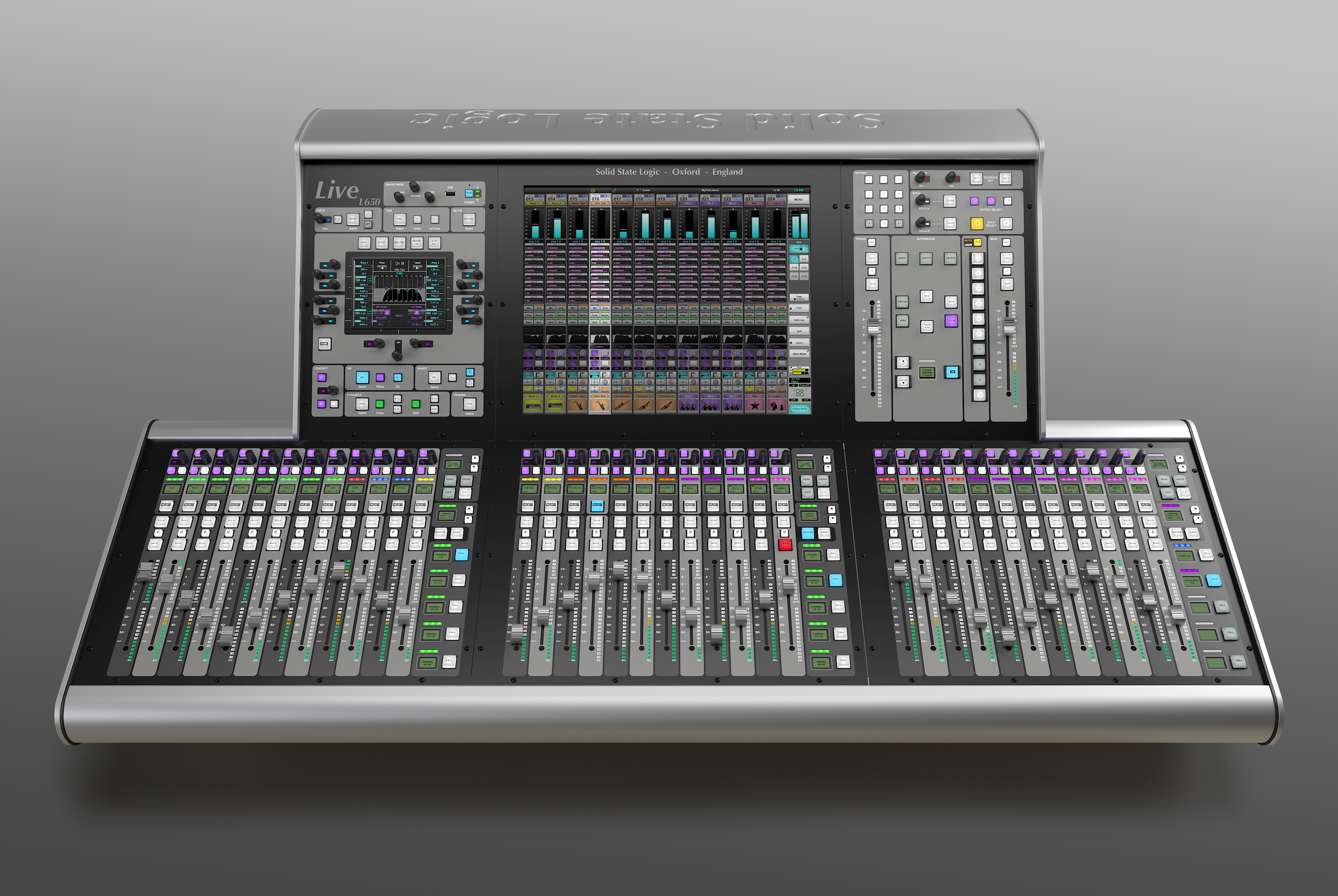Tap the Alto Sax instrument icon
Viewport: 1338px width, 896px height.
[600, 405]
